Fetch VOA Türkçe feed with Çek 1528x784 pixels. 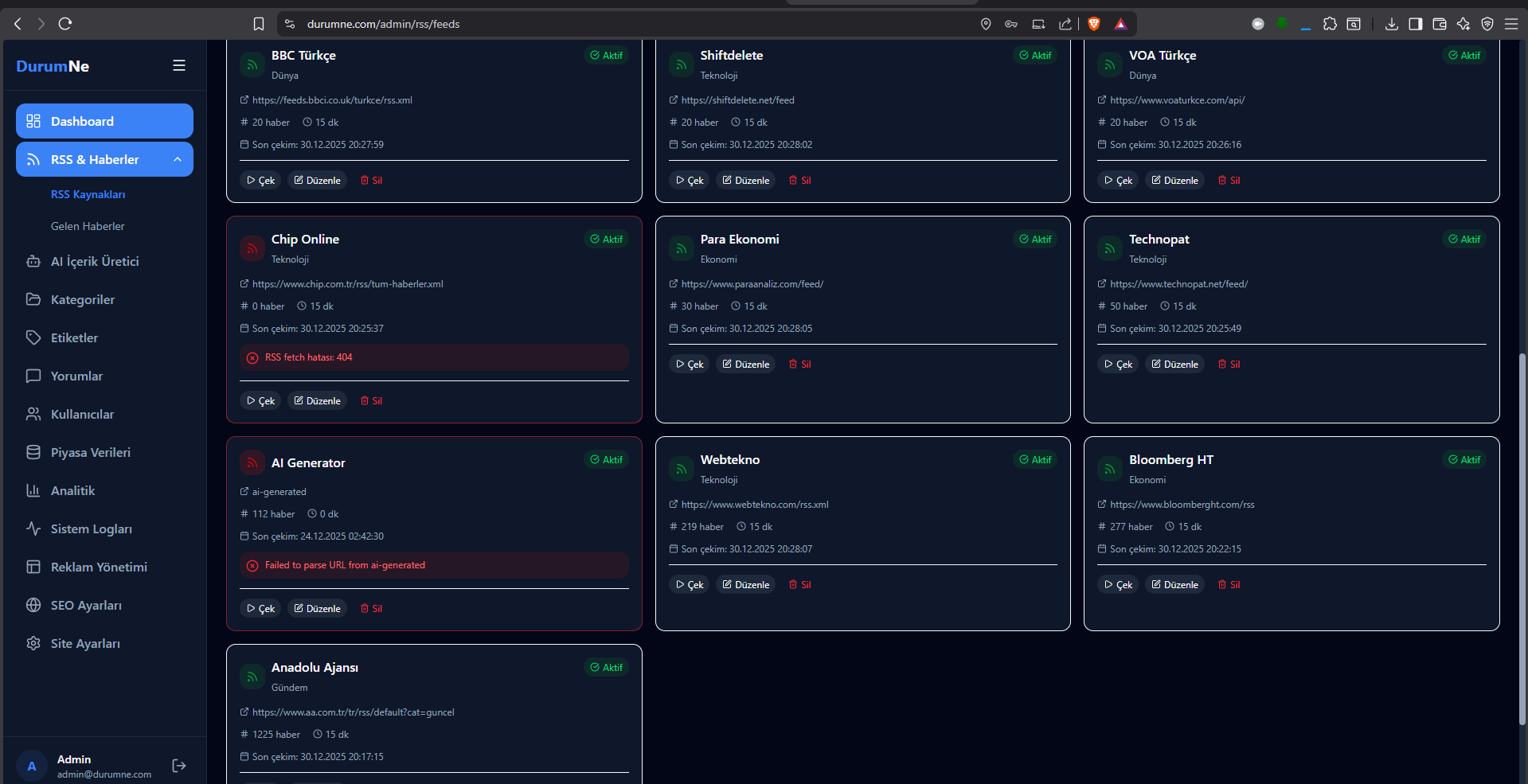1118,181
